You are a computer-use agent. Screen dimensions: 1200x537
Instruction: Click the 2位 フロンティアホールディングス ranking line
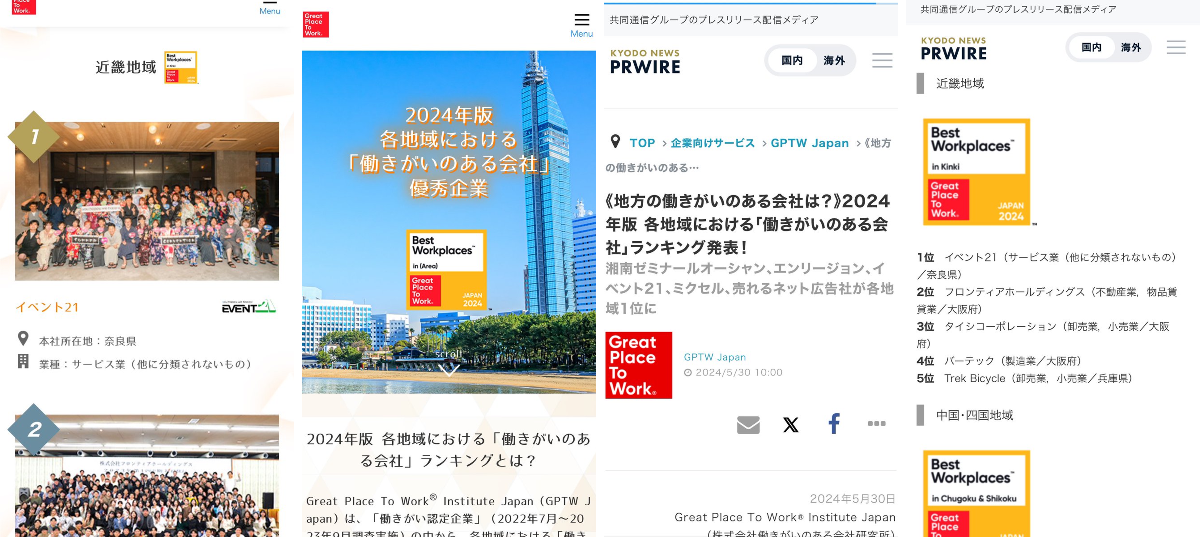click(x=1046, y=300)
